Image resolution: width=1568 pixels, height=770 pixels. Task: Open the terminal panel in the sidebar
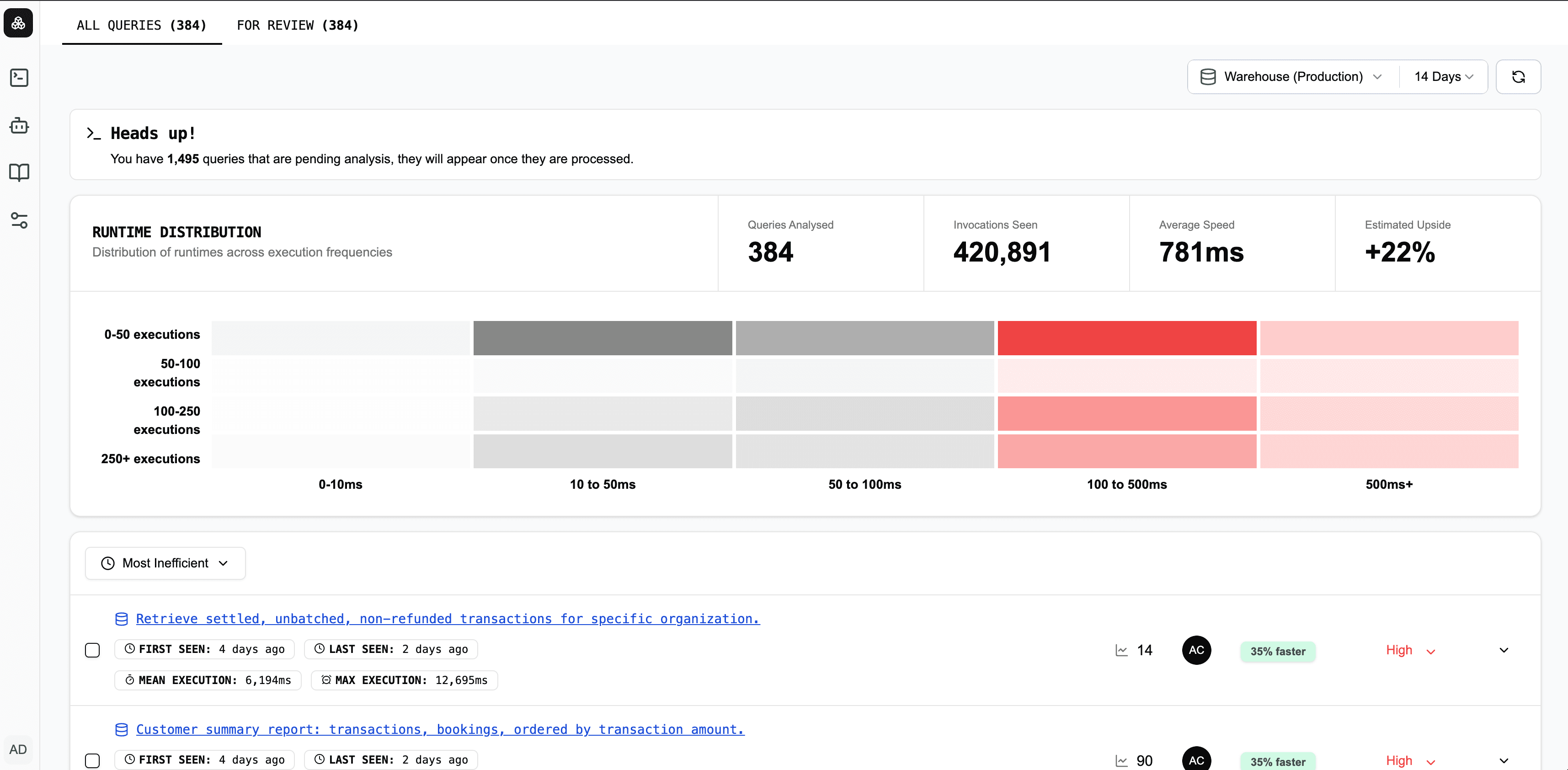coord(19,78)
